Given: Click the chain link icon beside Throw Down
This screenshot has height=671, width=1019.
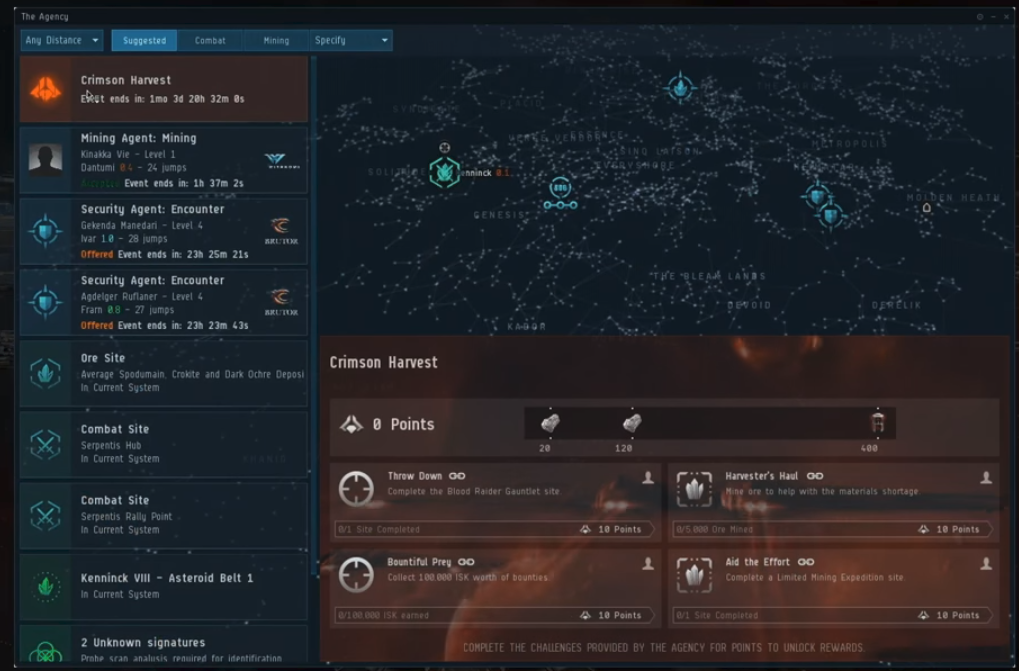Looking at the screenshot, I should pos(457,476).
